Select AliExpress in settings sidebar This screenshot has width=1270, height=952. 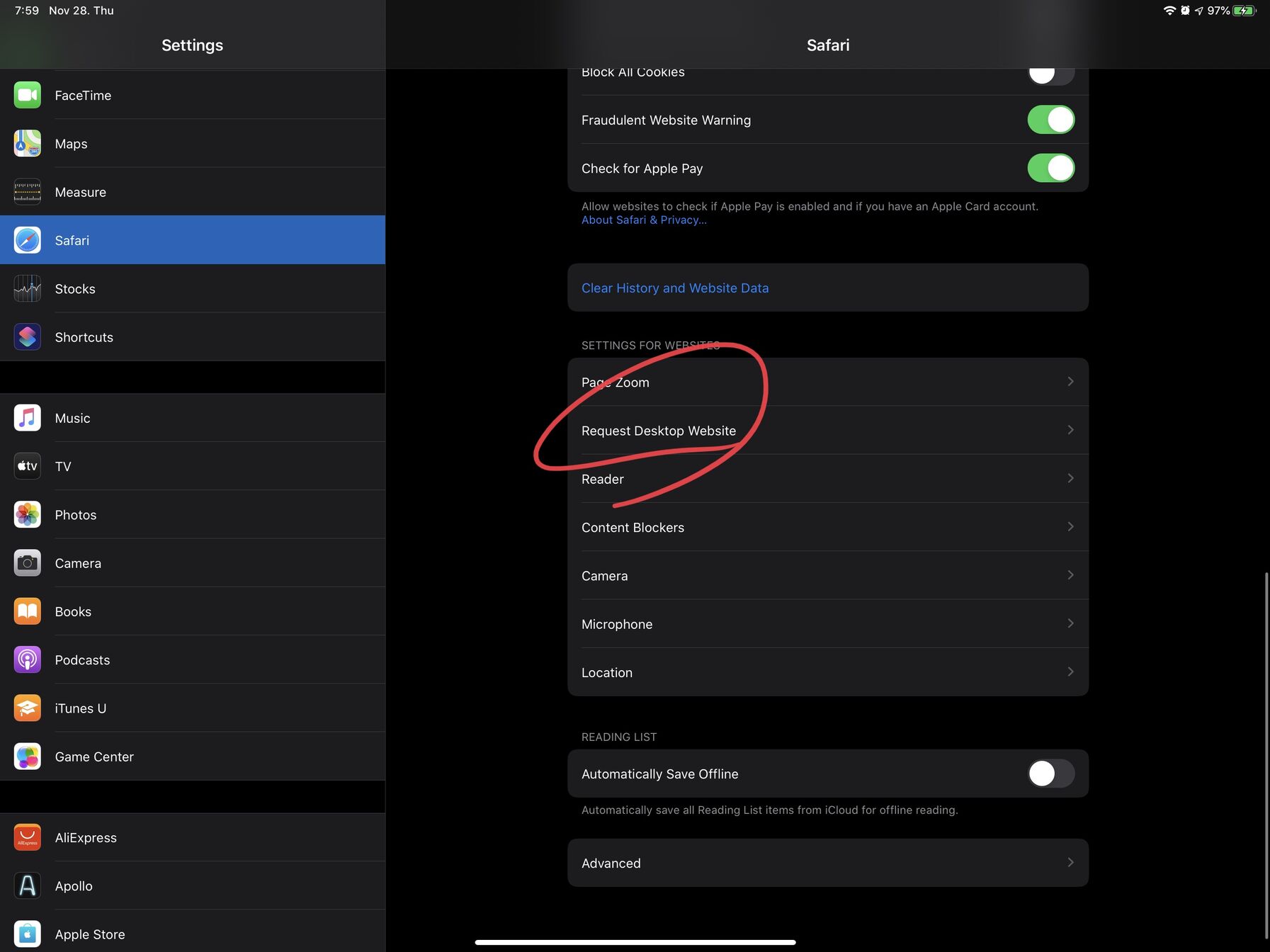click(x=193, y=837)
